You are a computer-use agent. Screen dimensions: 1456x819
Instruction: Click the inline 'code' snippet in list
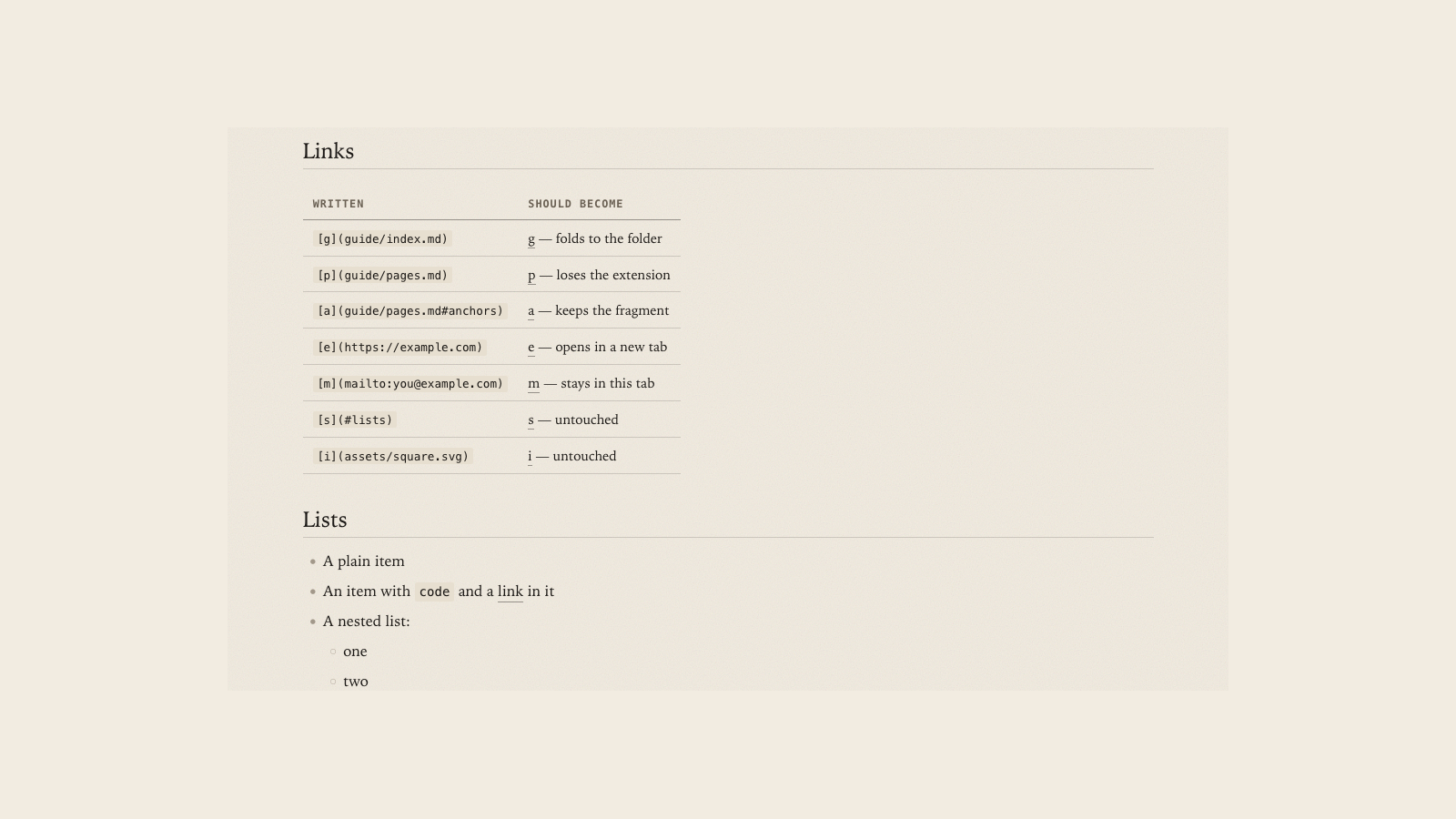tap(434, 591)
